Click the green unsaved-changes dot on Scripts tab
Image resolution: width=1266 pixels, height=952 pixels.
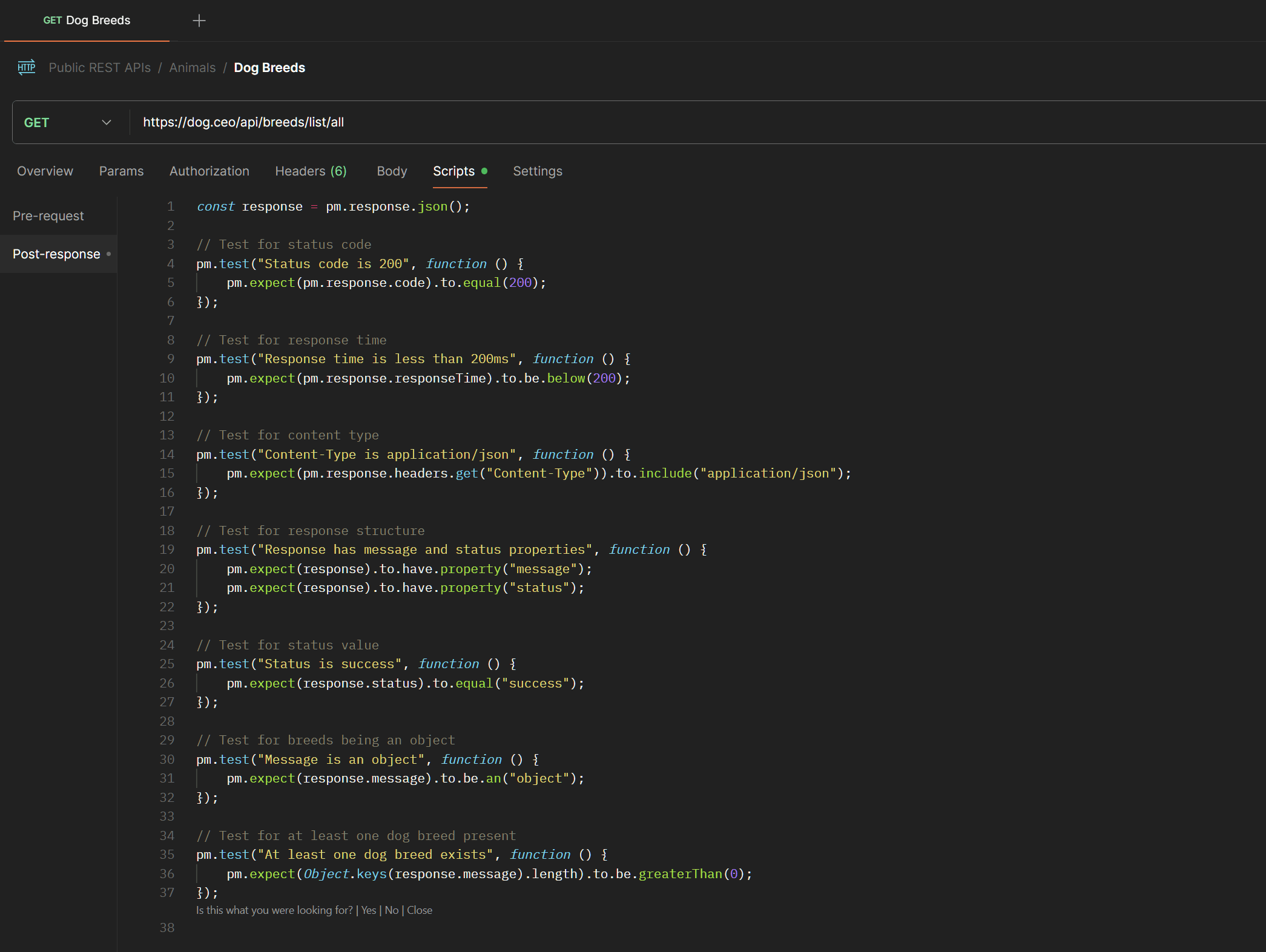click(x=485, y=171)
